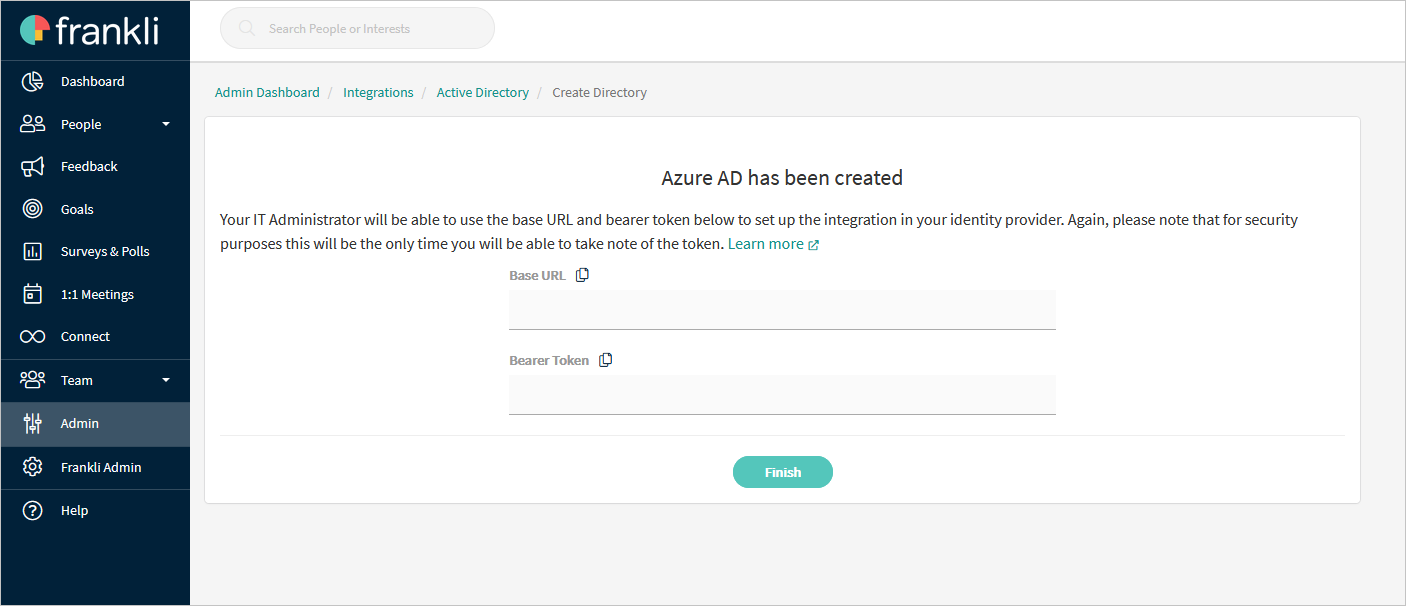
Task: Open Help via the question mark icon
Action: click(x=32, y=510)
